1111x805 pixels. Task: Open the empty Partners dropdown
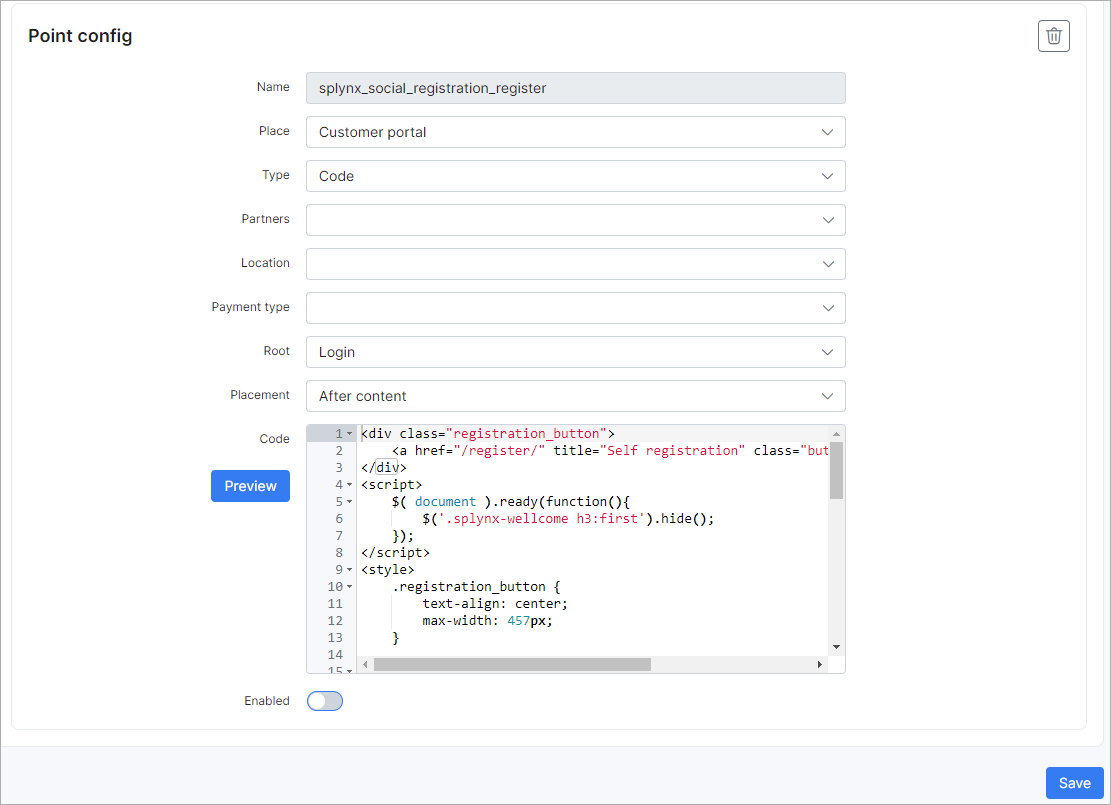pyautogui.click(x=575, y=220)
